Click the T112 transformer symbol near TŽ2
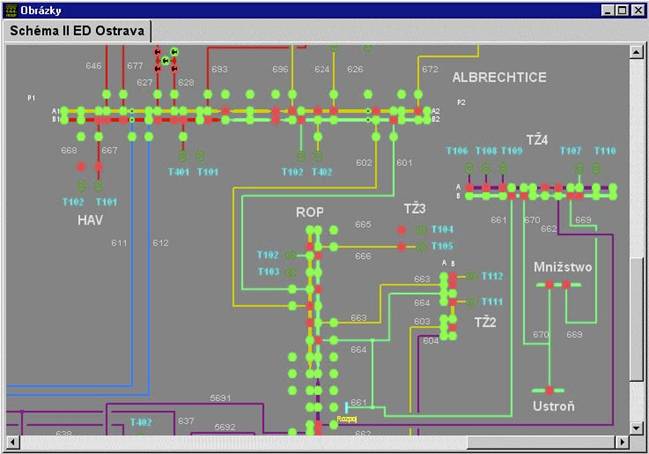The image size is (649, 454). 469,276
